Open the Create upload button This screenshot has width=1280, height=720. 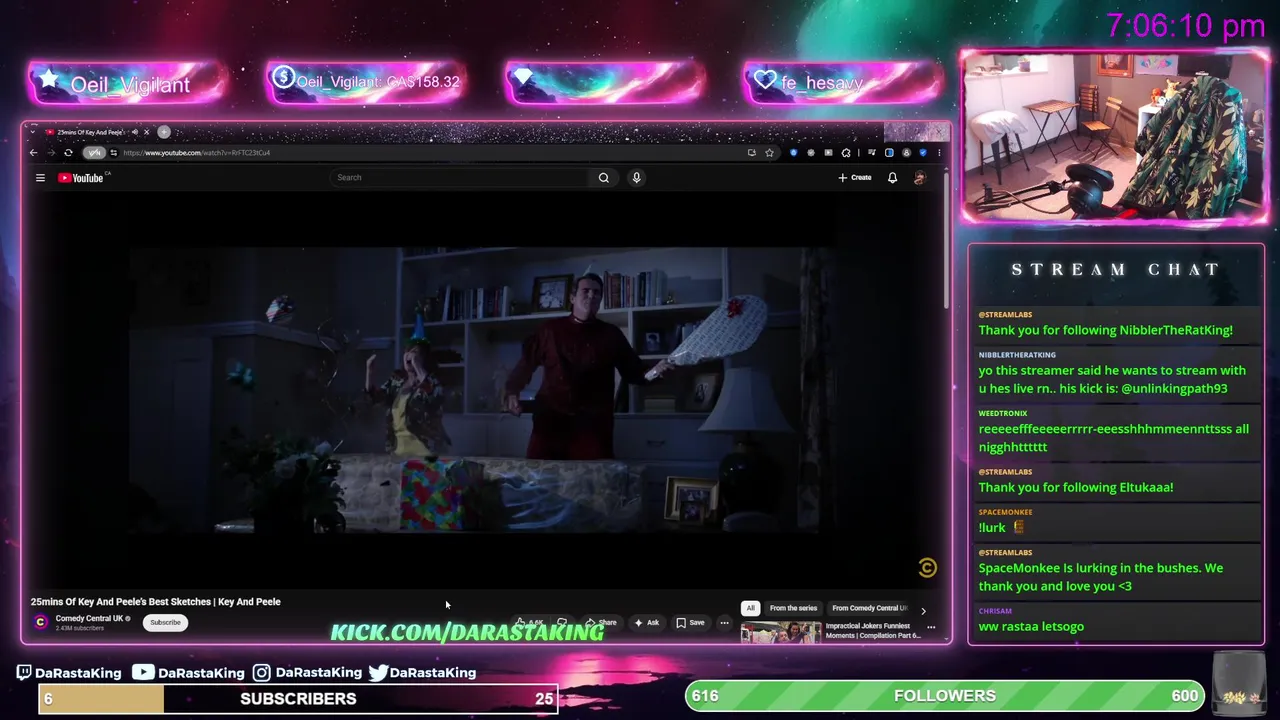(x=855, y=178)
